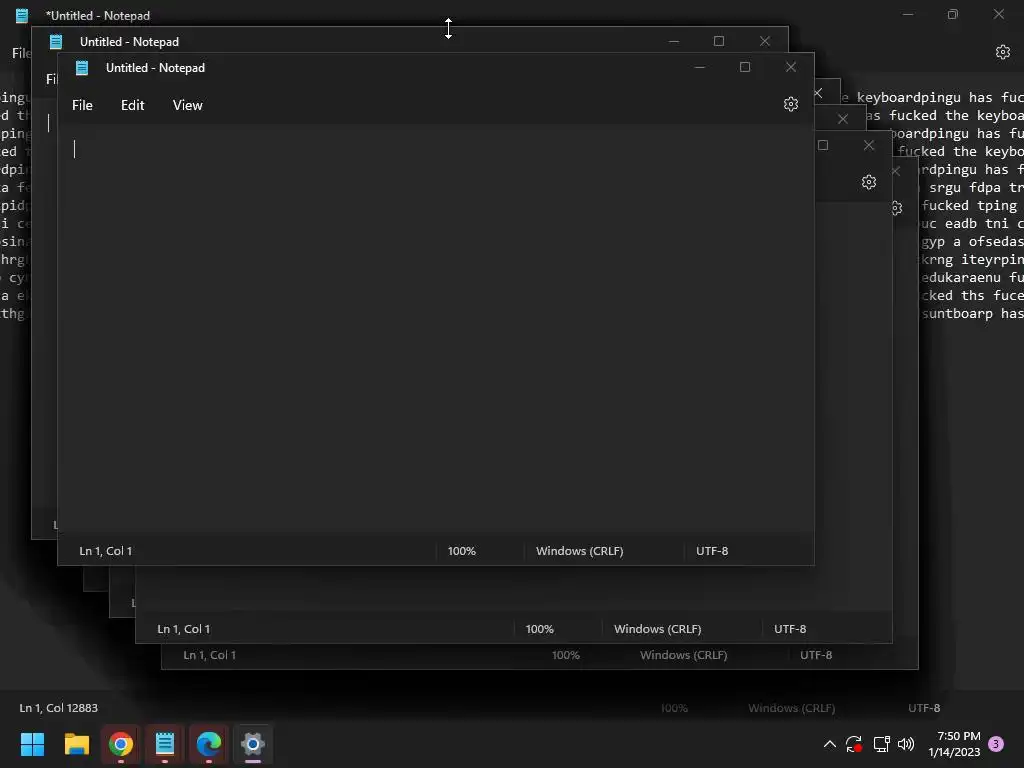This screenshot has width=1024, height=768.
Task: Close the second Untitled - Notepad window behind the front one
Action: [x=765, y=41]
